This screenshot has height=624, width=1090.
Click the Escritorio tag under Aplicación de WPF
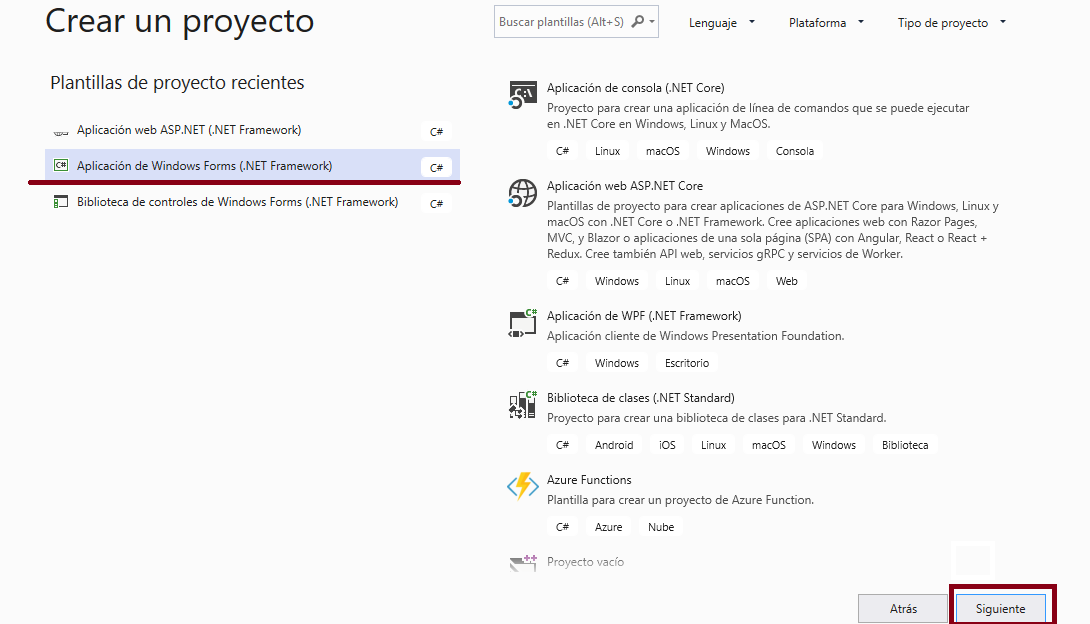click(x=687, y=363)
